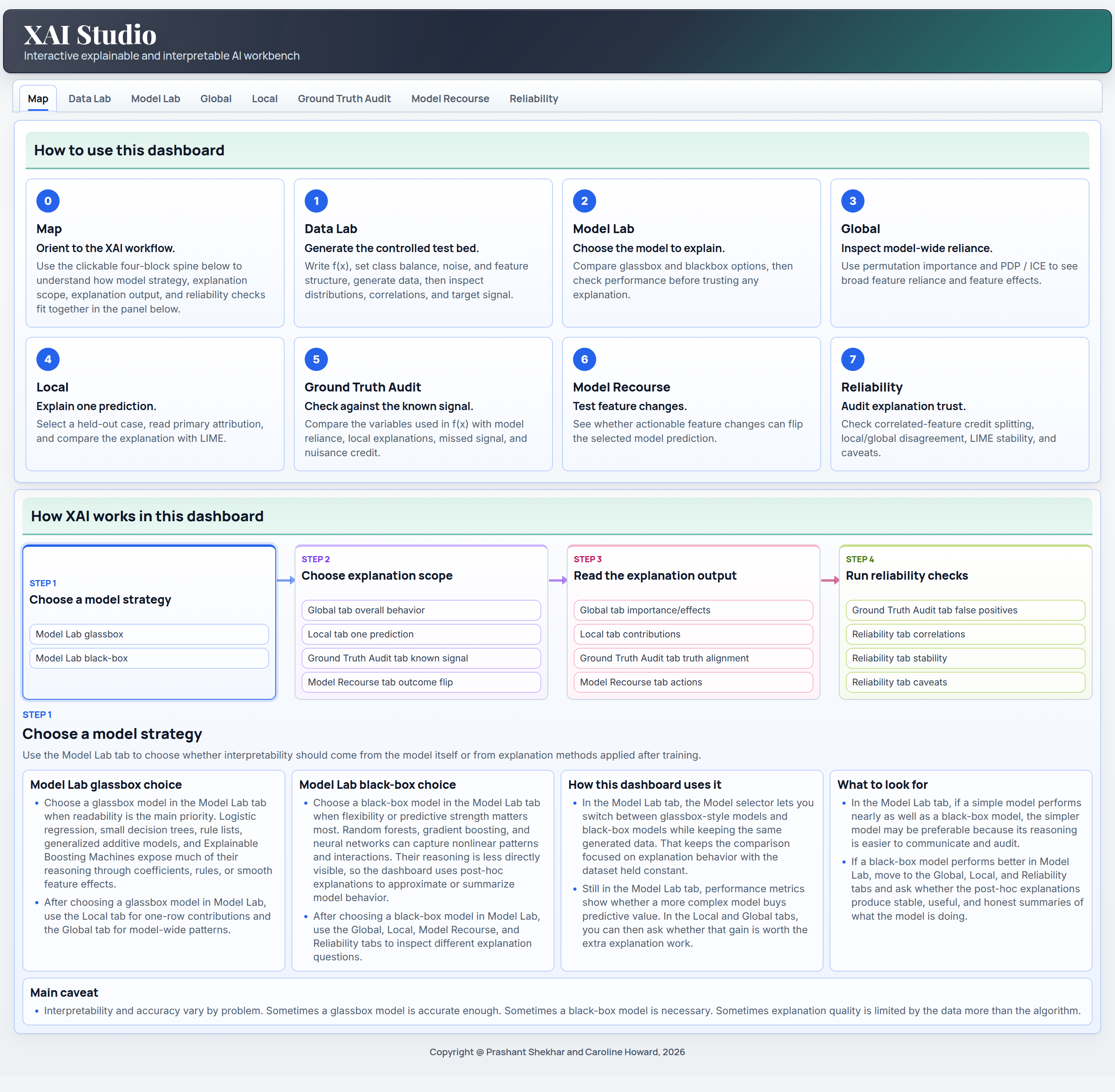The height and width of the screenshot is (1092, 1115).
Task: Click the 'How this dashboard uses it' heading
Action: [645, 785]
